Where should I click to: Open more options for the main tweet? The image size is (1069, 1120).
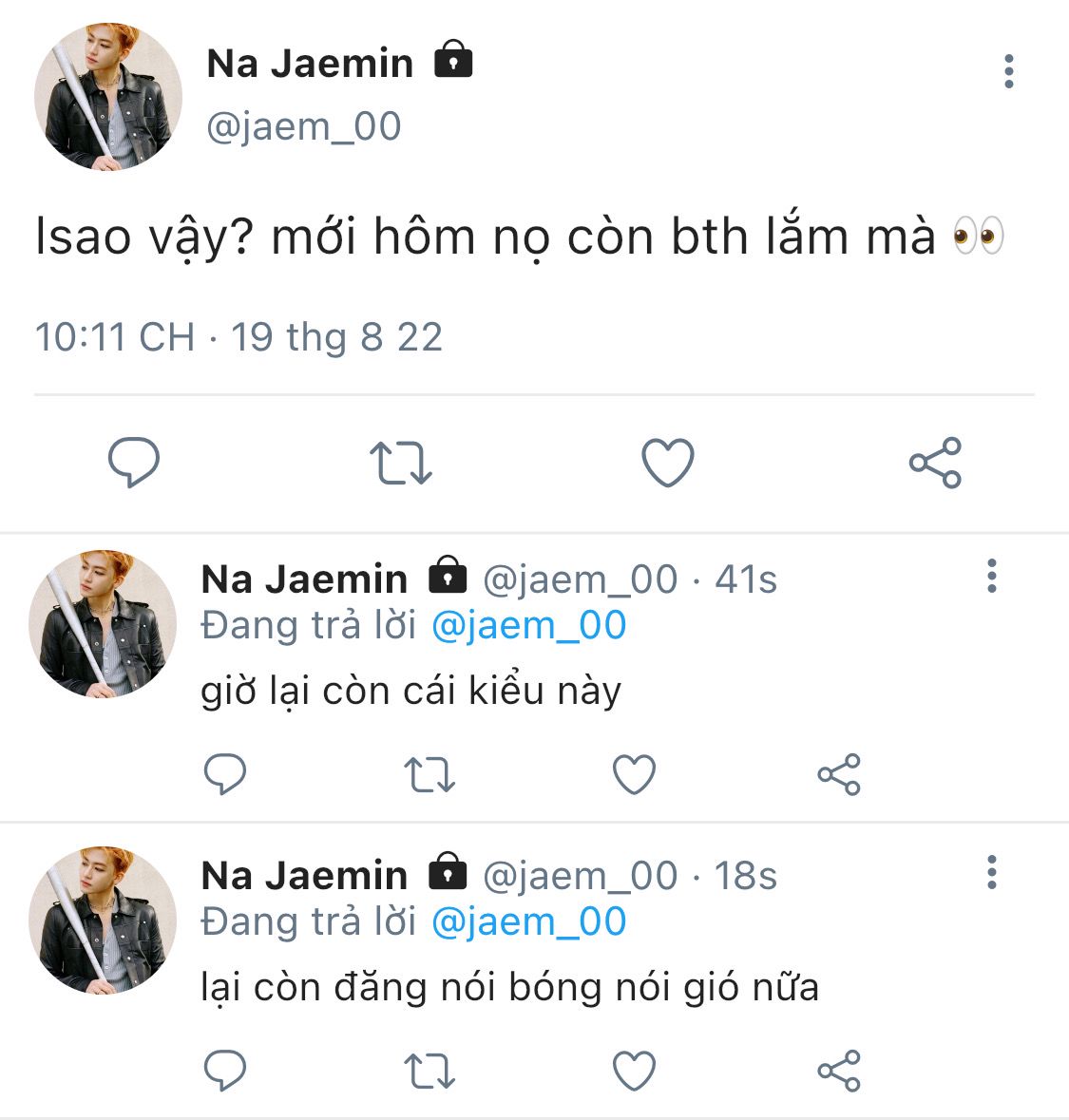coord(1008,72)
